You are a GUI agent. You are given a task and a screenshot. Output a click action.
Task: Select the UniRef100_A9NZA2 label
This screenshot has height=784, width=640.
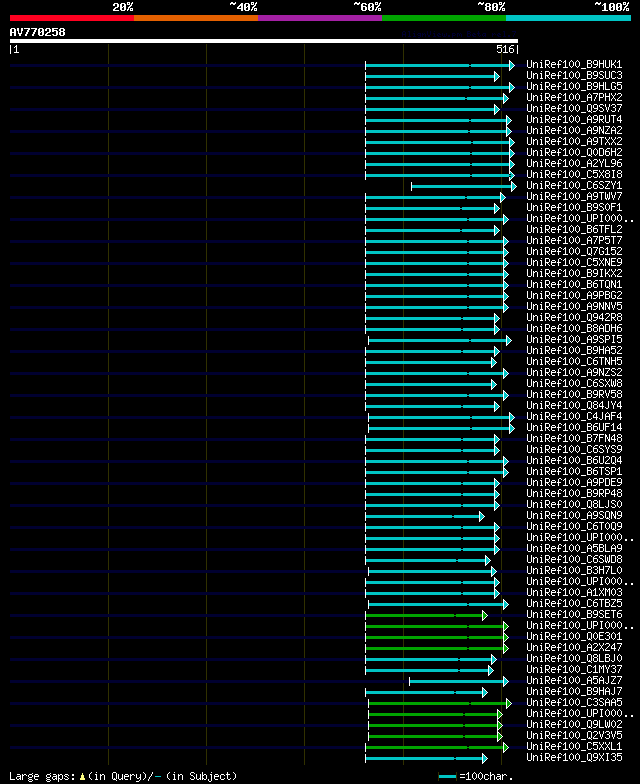pyautogui.click(x=574, y=130)
